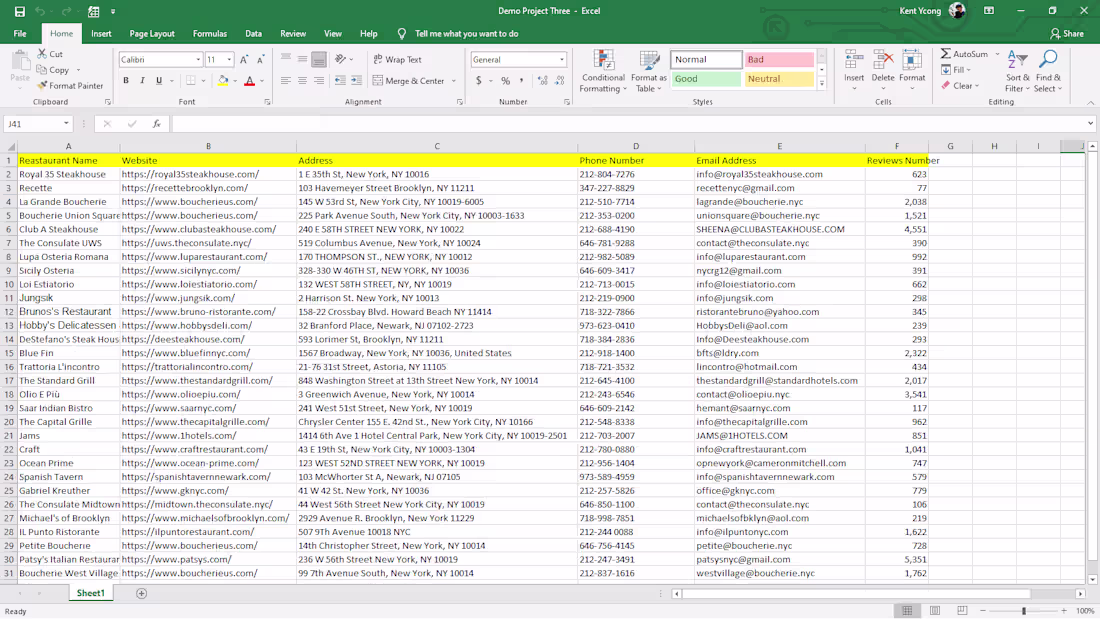Toggle Wrap Text on selected cells

tap(397, 60)
